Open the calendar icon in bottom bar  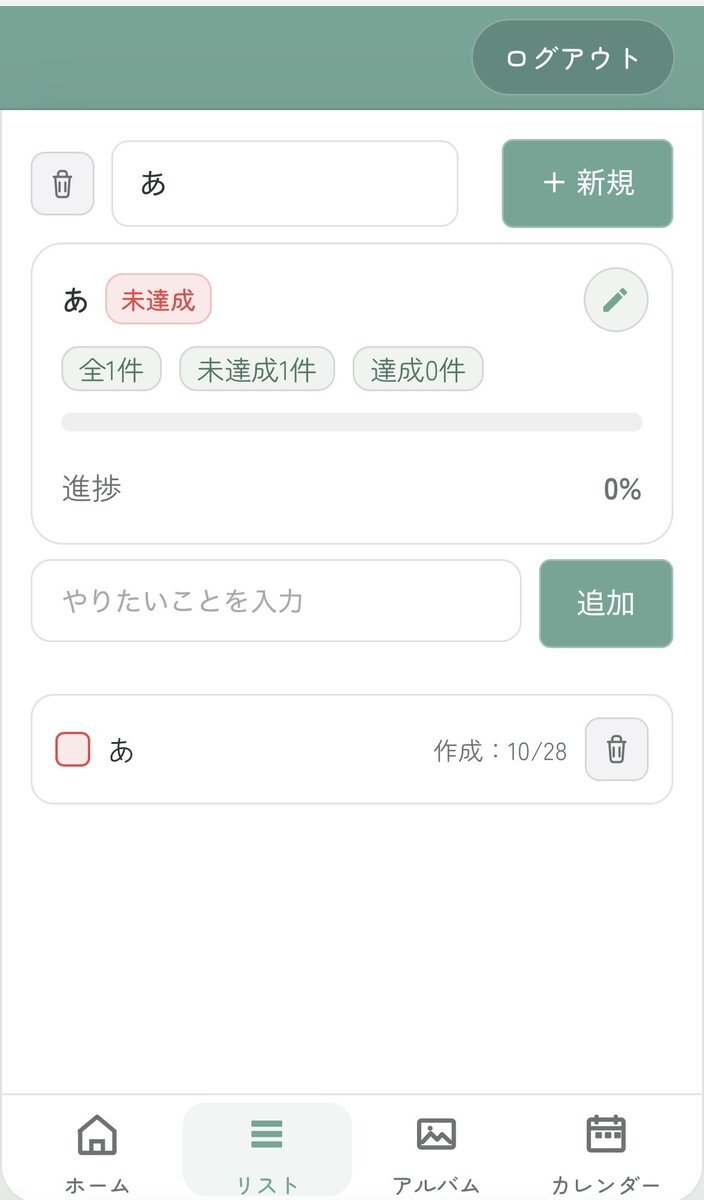click(605, 1134)
